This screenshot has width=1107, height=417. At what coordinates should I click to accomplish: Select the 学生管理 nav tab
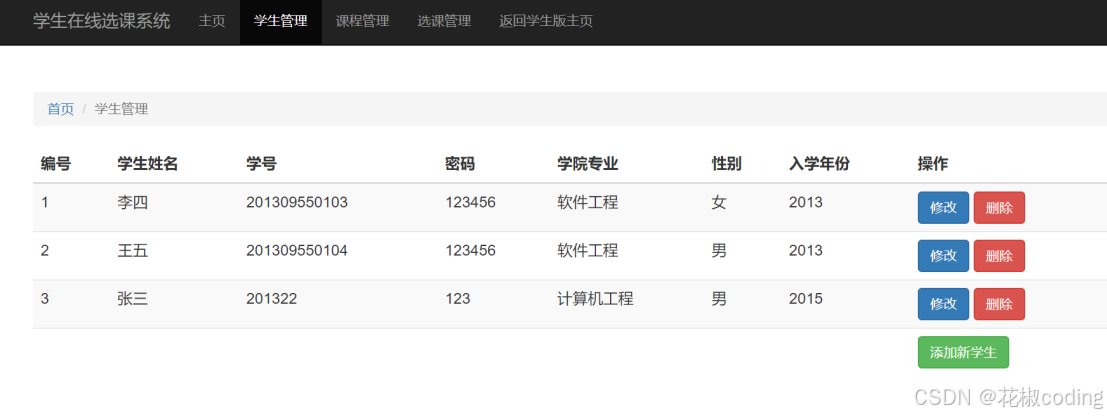280,21
